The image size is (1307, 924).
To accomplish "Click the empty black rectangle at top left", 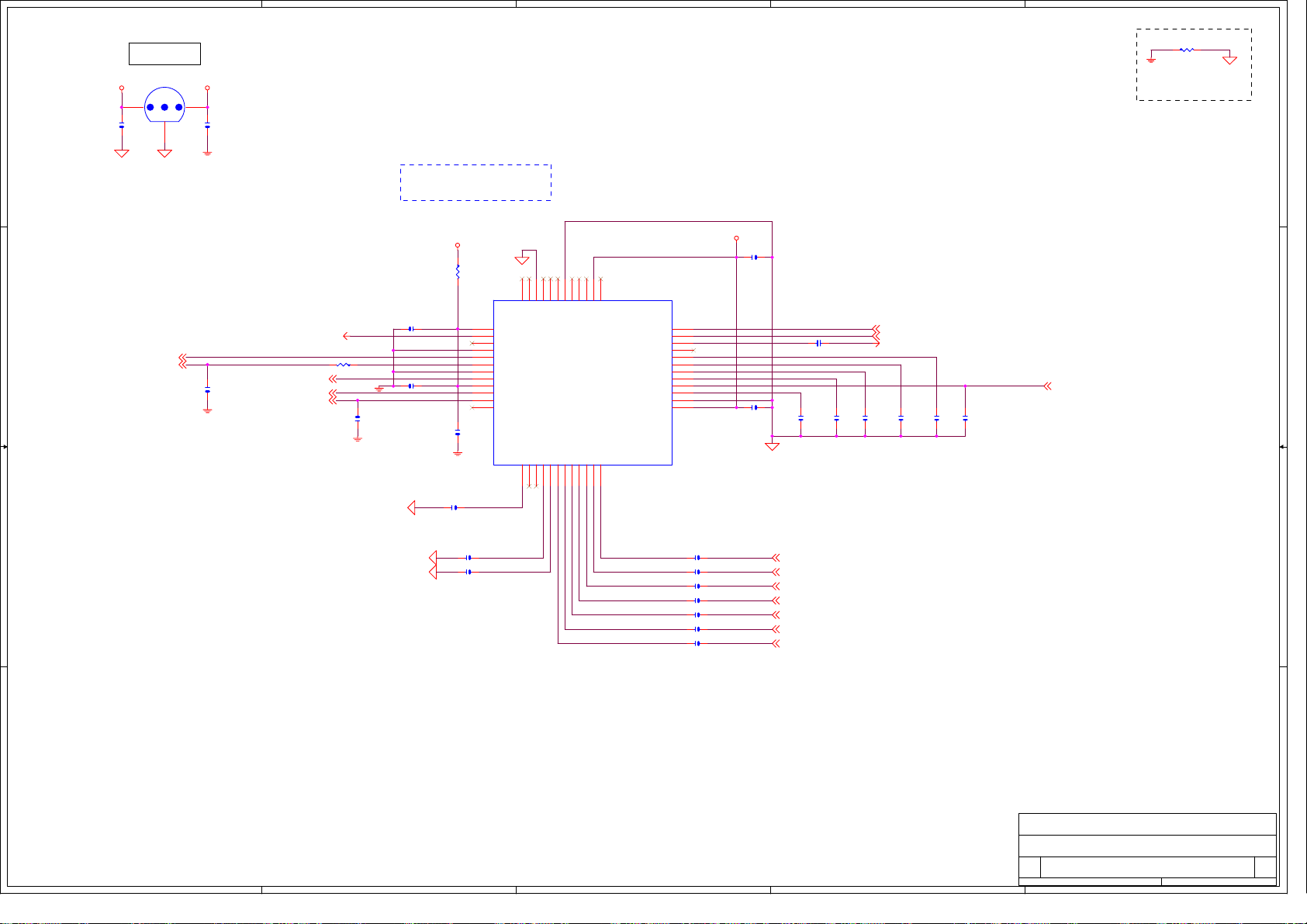I will point(164,54).
